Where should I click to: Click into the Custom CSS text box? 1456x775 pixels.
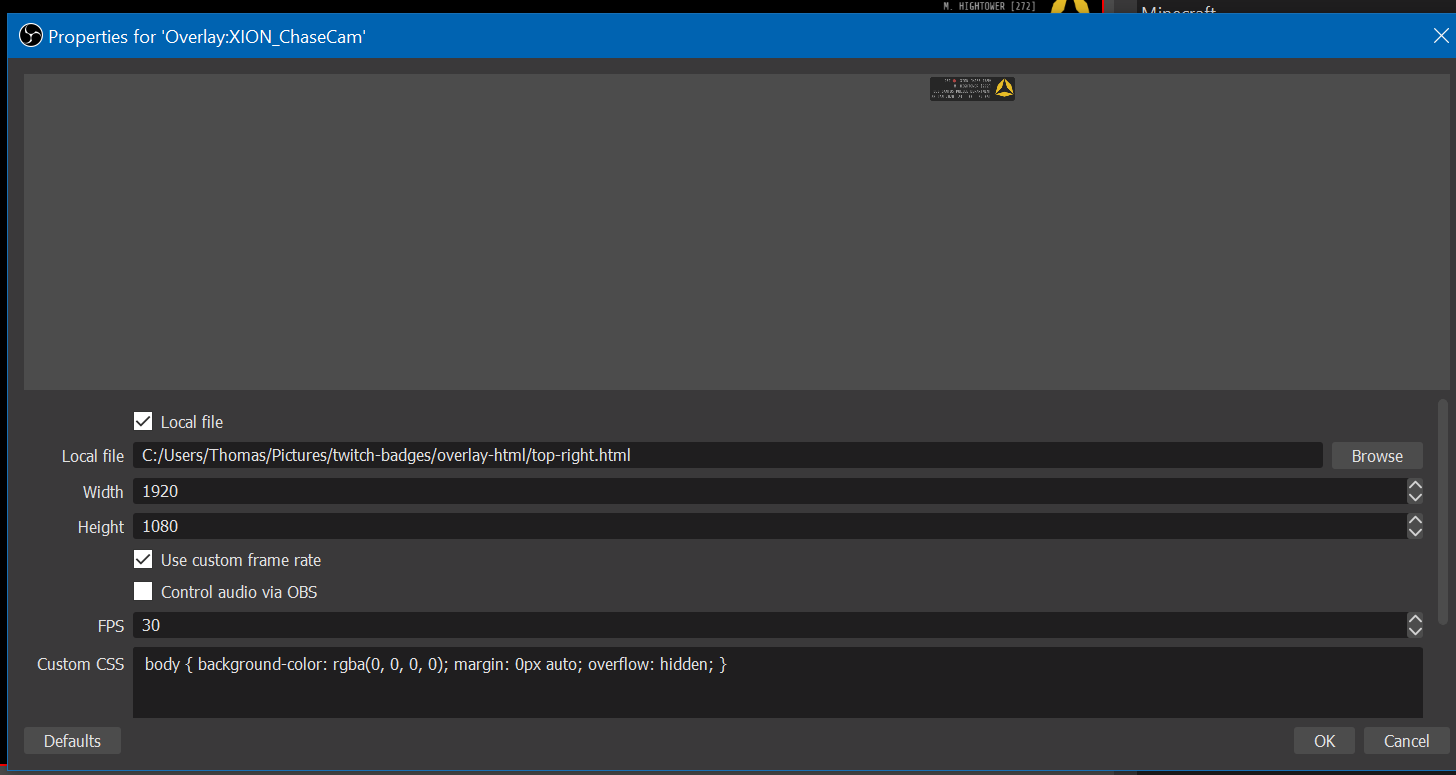click(778, 682)
